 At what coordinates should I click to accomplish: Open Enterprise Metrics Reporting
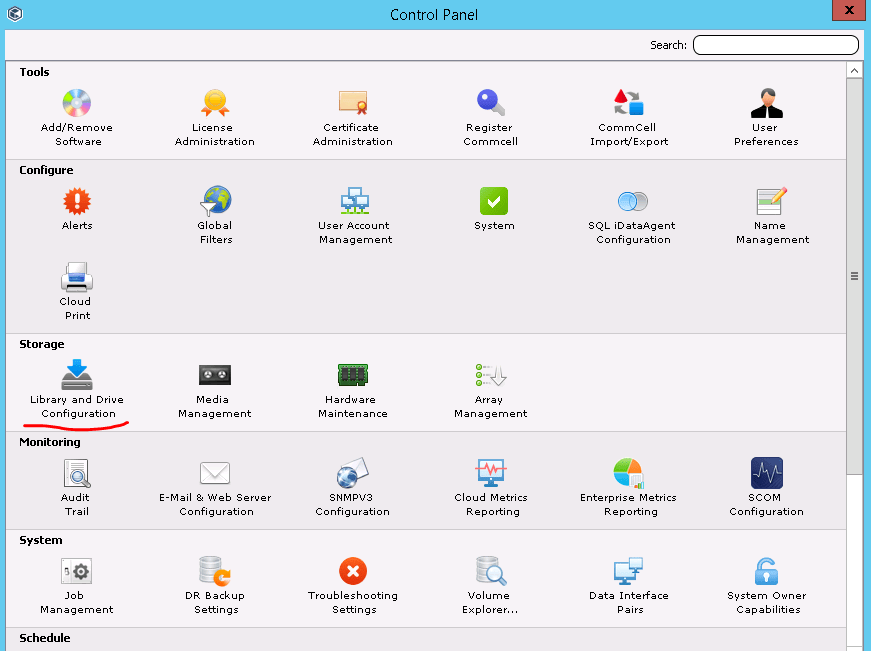tap(628, 487)
